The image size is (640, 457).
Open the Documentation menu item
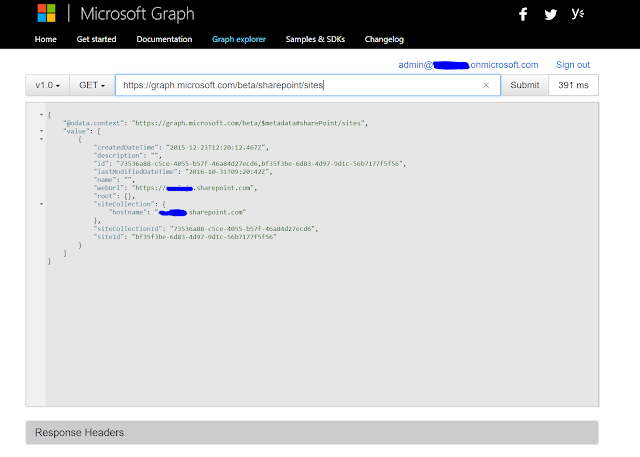pos(164,39)
